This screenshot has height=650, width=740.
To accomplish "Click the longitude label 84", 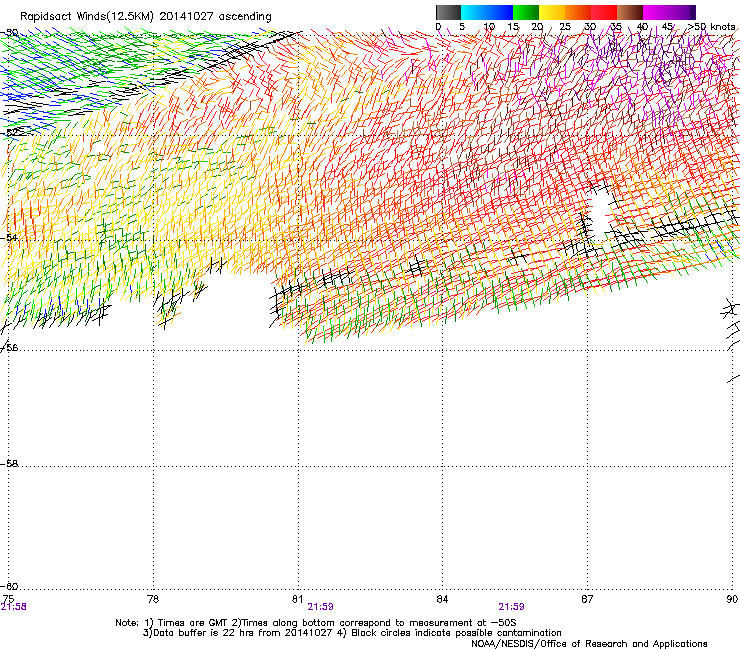I will tap(442, 599).
